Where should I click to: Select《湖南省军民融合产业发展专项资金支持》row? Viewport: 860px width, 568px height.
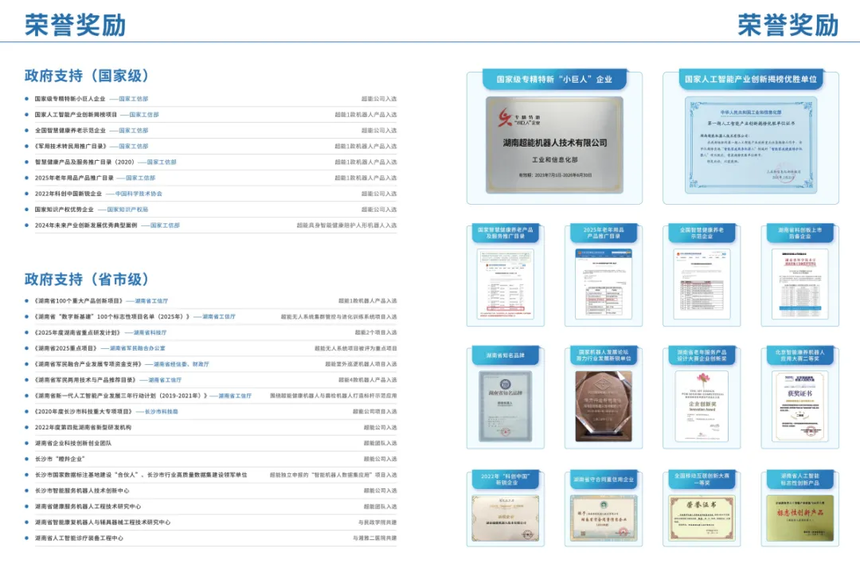click(x=211, y=364)
